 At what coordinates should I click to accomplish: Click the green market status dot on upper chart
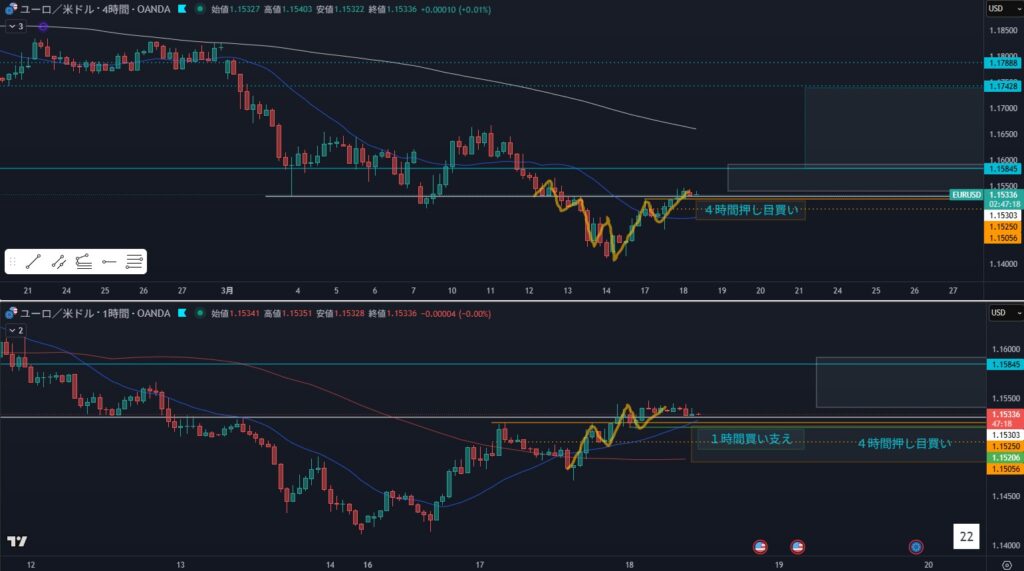[199, 8]
